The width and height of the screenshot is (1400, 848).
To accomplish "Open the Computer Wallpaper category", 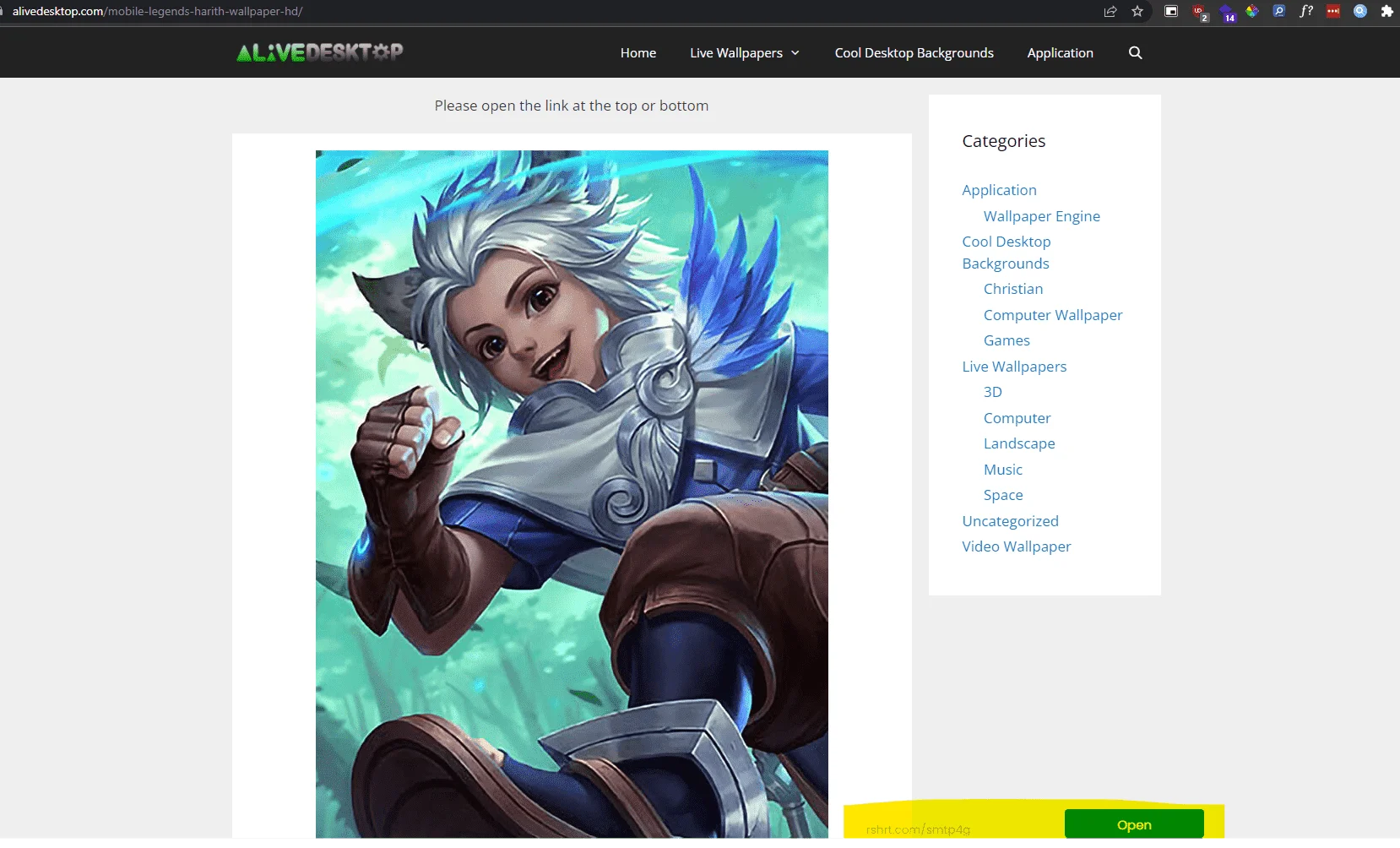I will point(1053,315).
